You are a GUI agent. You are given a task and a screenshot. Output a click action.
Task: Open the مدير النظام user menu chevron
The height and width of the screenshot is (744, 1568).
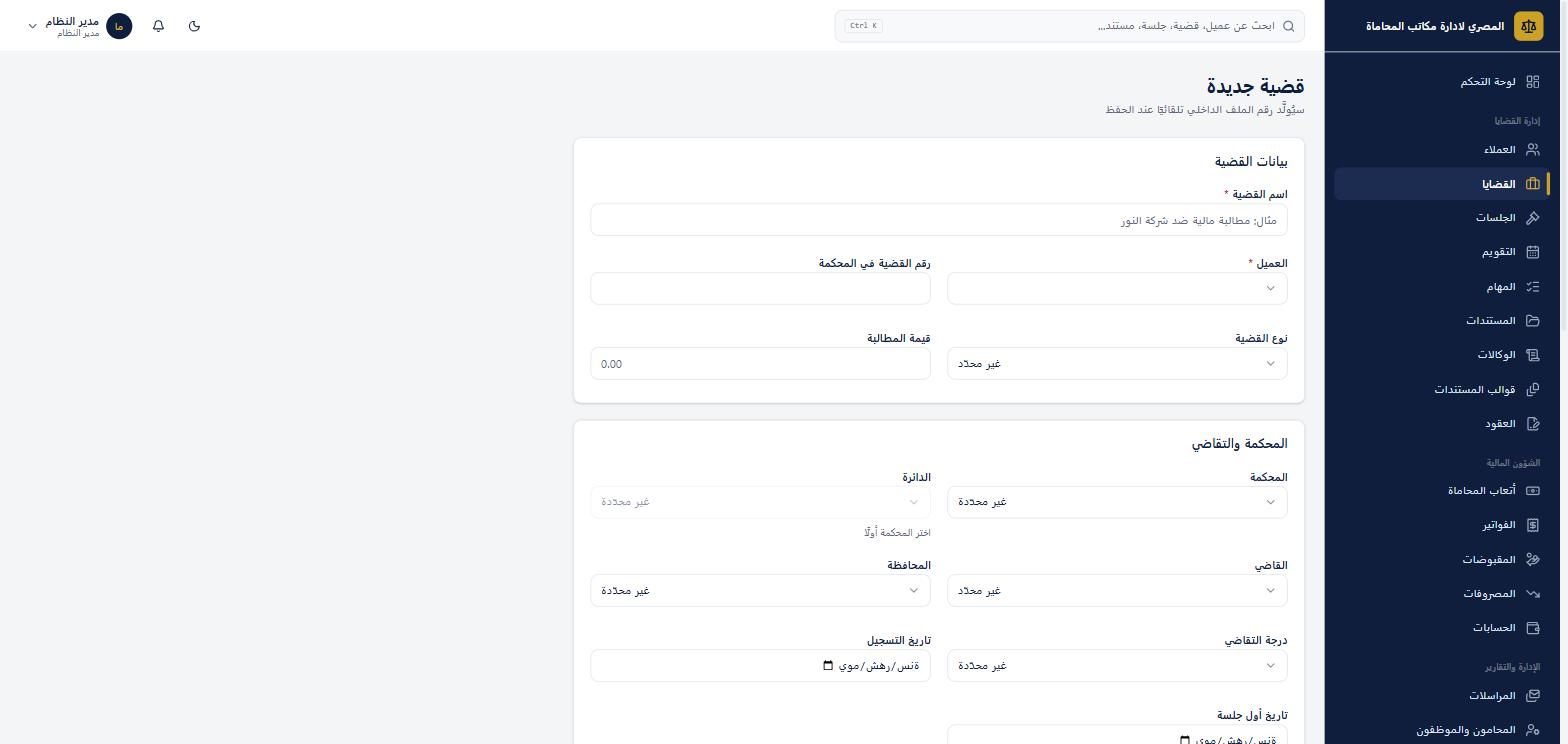(32, 26)
